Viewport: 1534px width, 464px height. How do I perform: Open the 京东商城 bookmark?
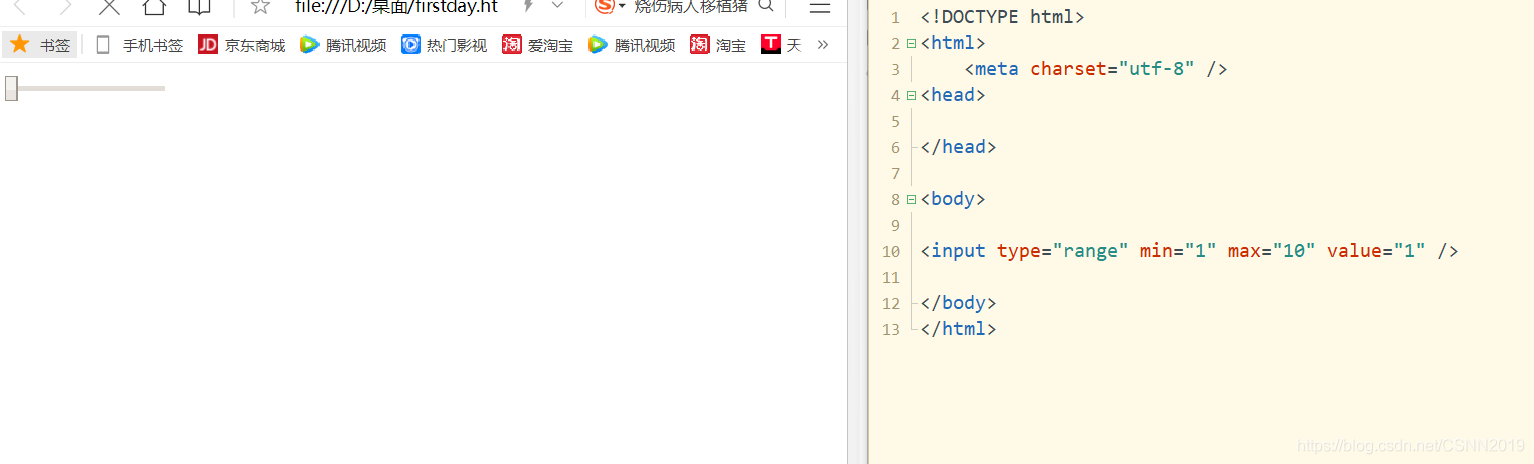click(x=242, y=45)
